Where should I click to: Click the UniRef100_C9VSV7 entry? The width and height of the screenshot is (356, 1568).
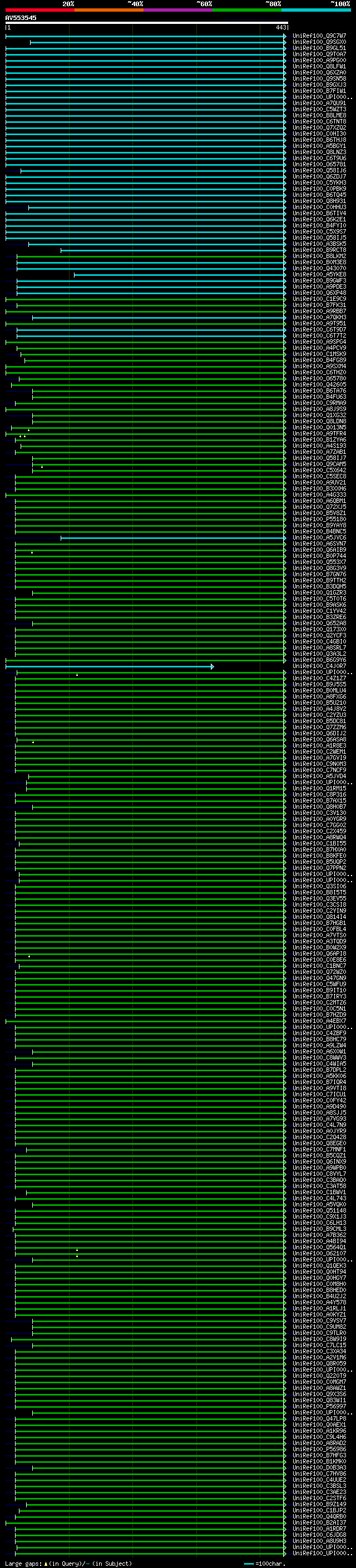coord(319,1320)
